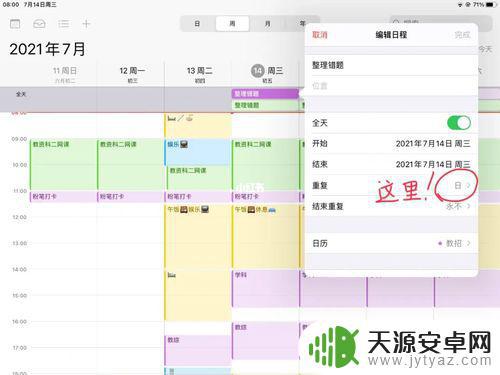Select the 13 周二 day header
The width and height of the screenshot is (500, 375).
click(x=200, y=74)
